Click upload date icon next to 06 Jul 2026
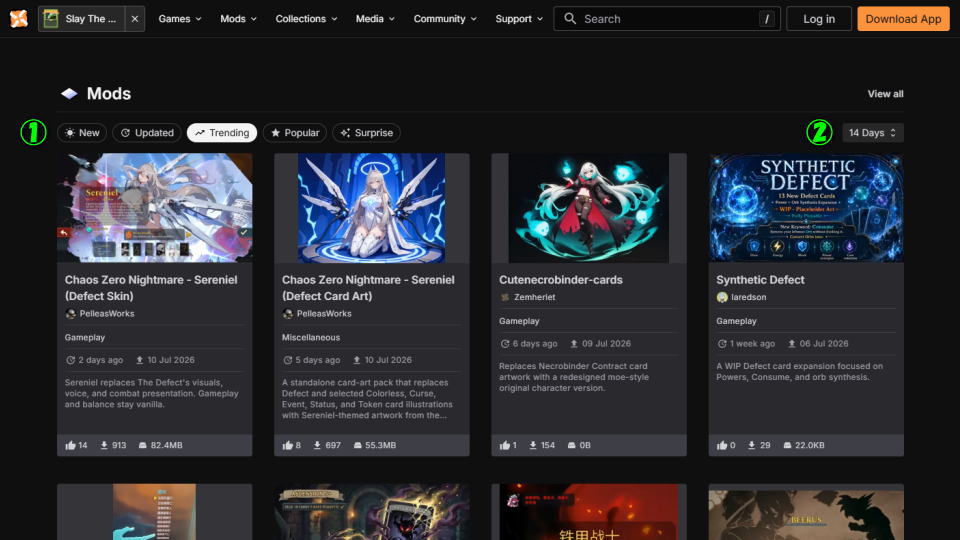960x540 pixels. [791, 343]
